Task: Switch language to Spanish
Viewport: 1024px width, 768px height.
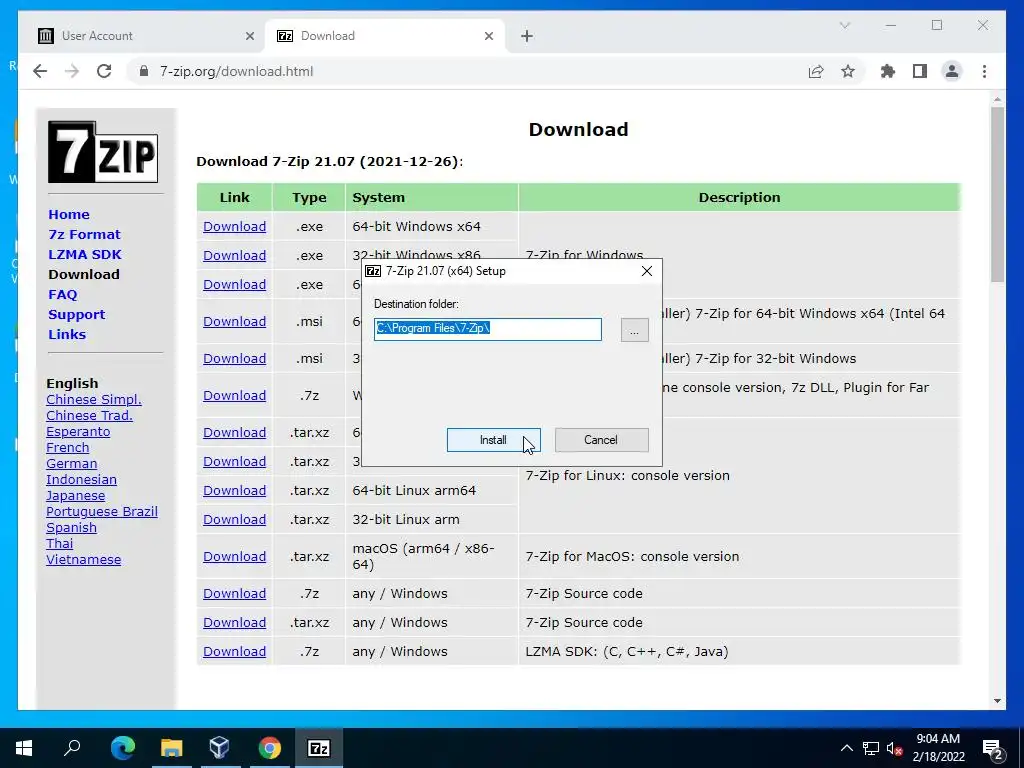Action: point(71,528)
